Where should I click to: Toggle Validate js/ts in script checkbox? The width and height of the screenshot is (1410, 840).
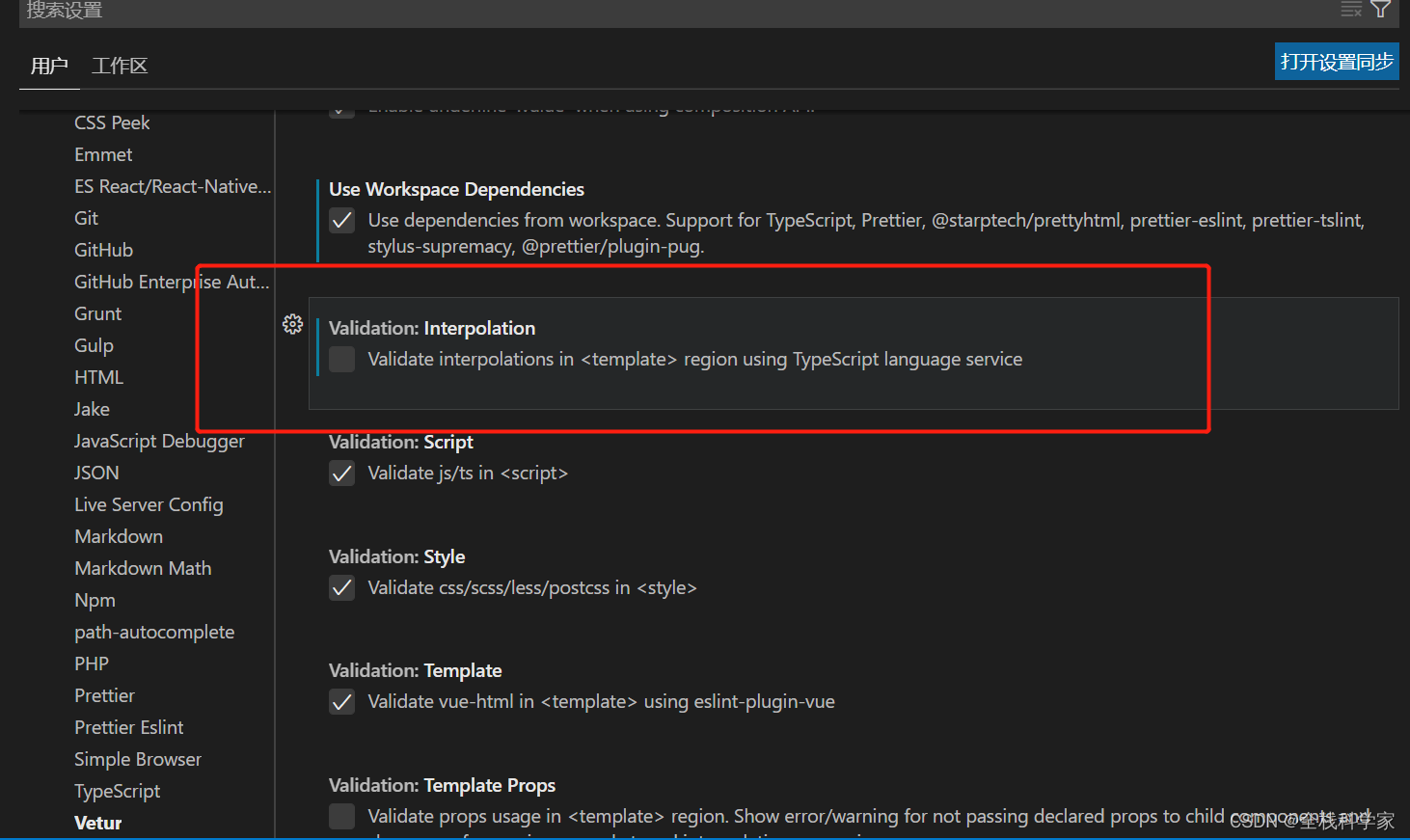coord(341,474)
